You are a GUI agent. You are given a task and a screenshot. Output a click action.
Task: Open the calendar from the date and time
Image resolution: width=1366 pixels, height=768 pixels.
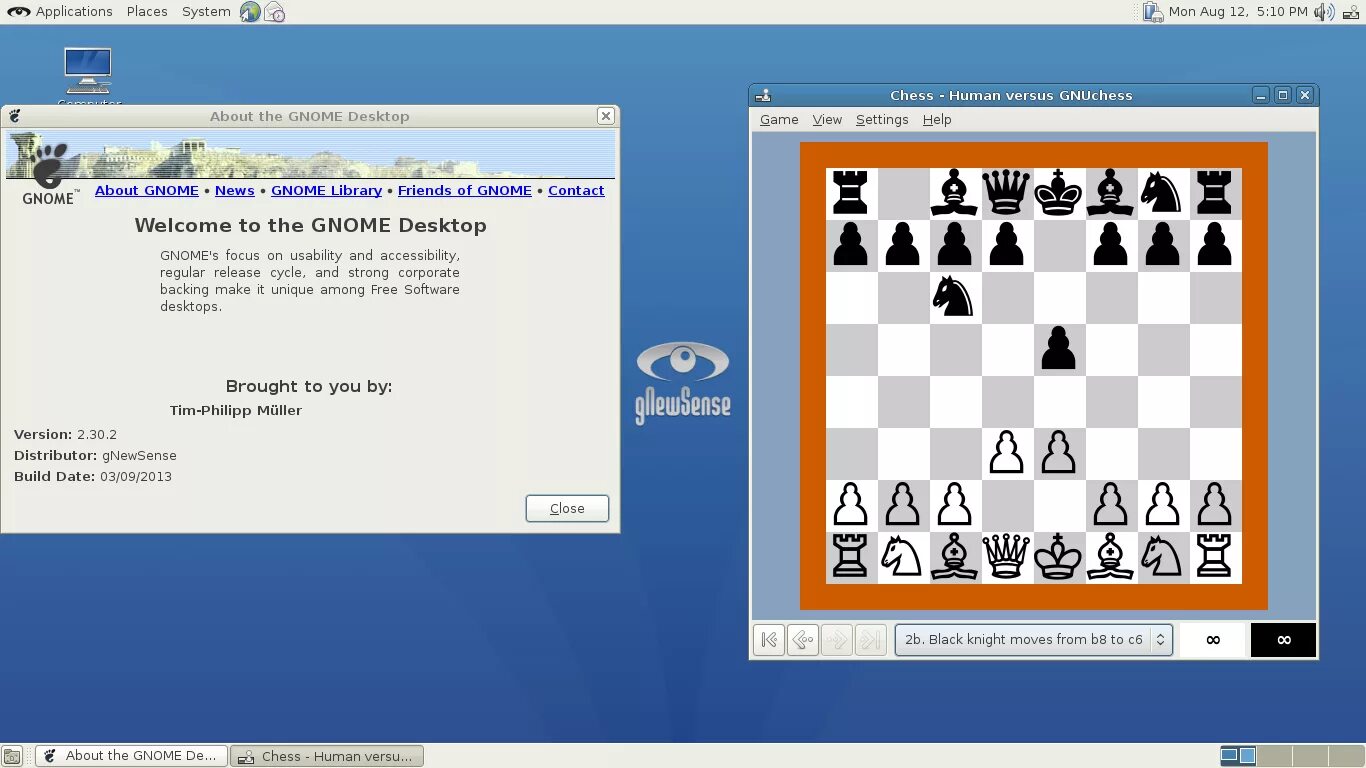pyautogui.click(x=1238, y=12)
